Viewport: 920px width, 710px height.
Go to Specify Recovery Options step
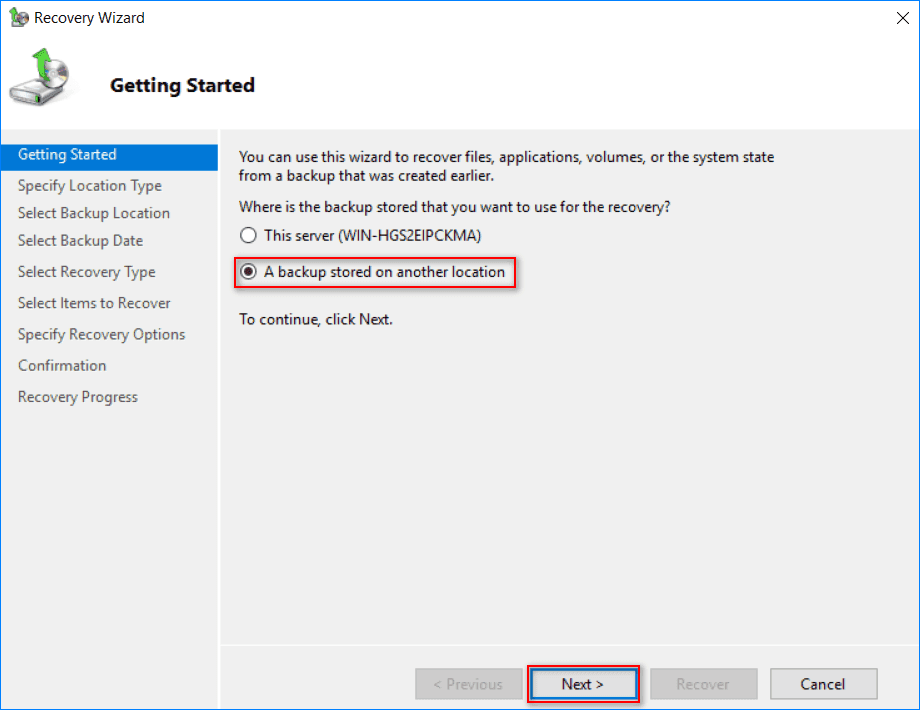(101, 334)
